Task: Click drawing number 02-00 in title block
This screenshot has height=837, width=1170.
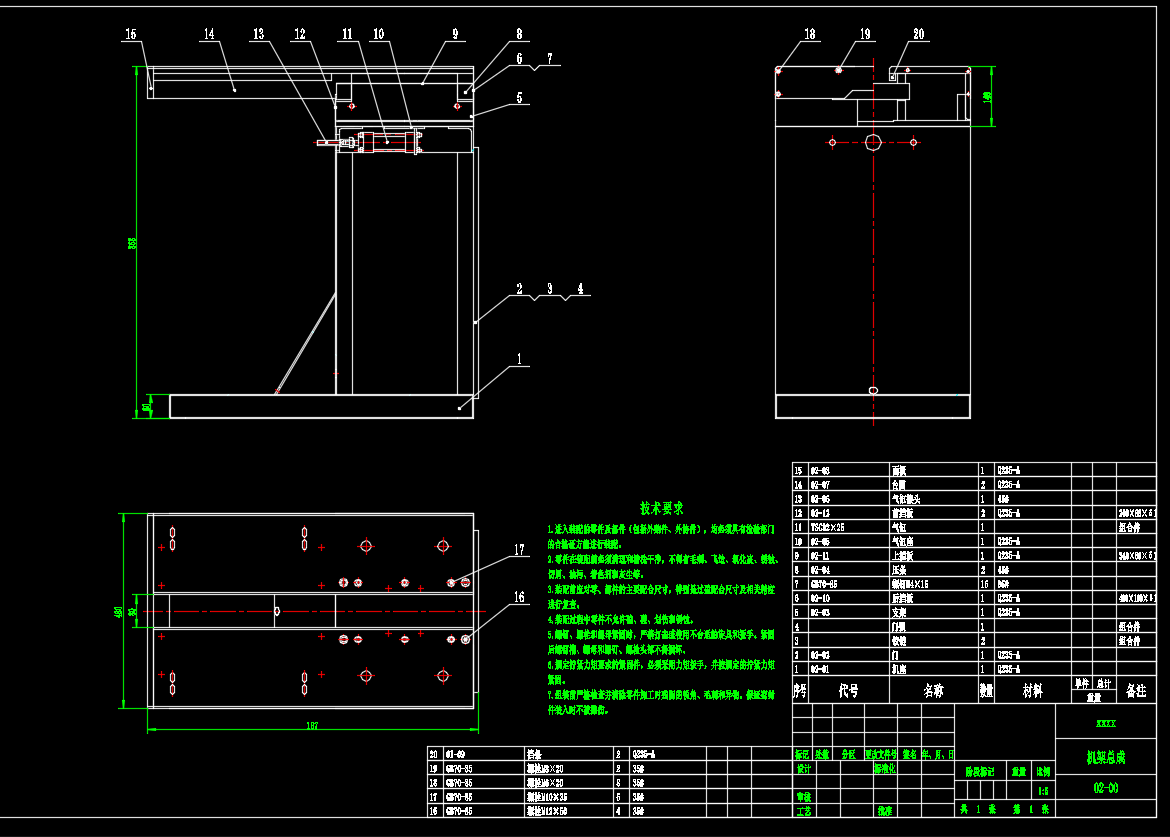Action: coord(1106,788)
